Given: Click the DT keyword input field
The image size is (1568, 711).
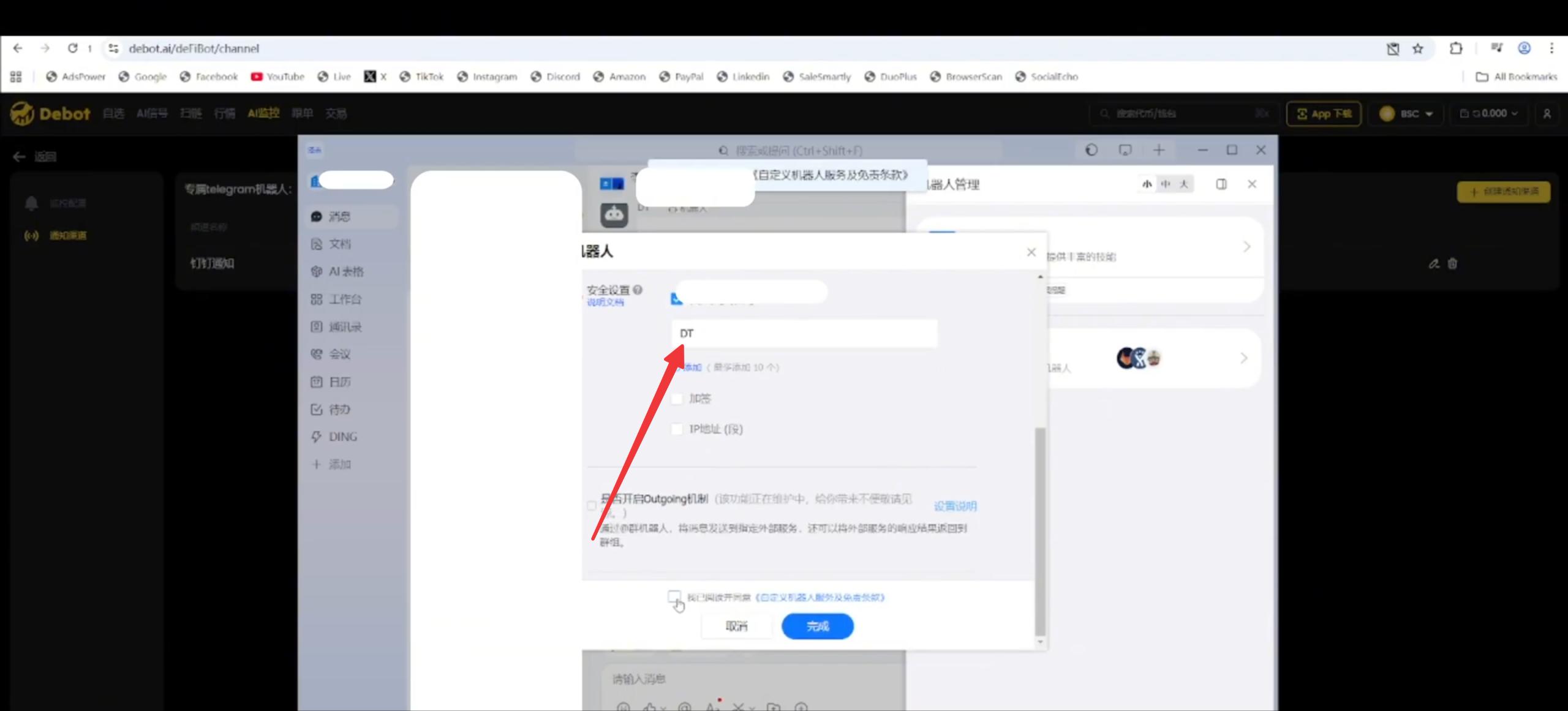Looking at the screenshot, I should pyautogui.click(x=804, y=333).
